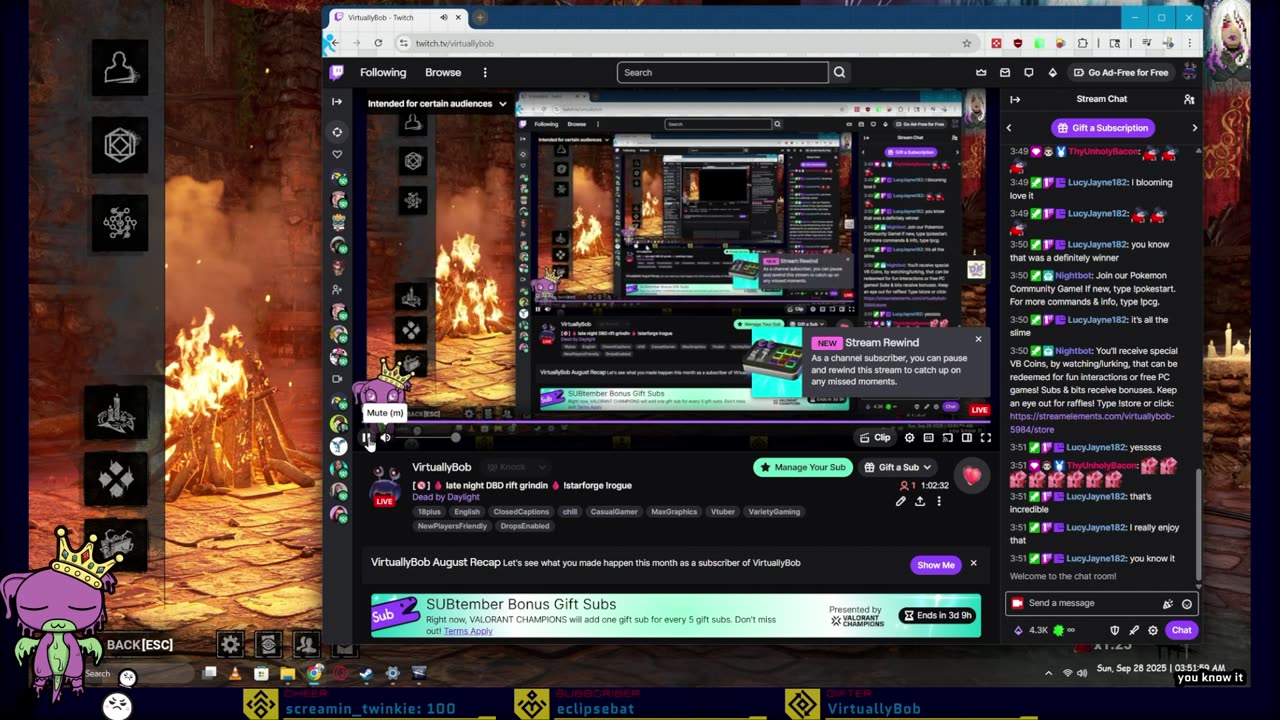Click Go Ad-Free for Free button

[1120, 72]
